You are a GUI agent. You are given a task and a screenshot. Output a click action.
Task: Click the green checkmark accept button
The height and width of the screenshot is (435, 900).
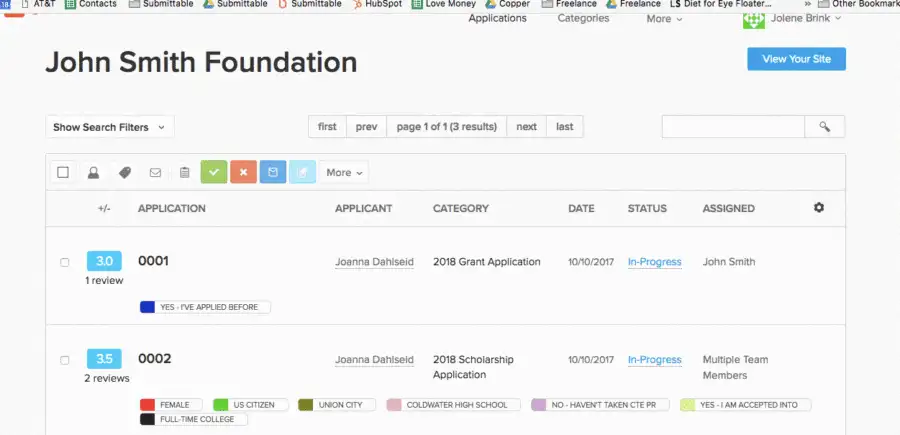[214, 172]
